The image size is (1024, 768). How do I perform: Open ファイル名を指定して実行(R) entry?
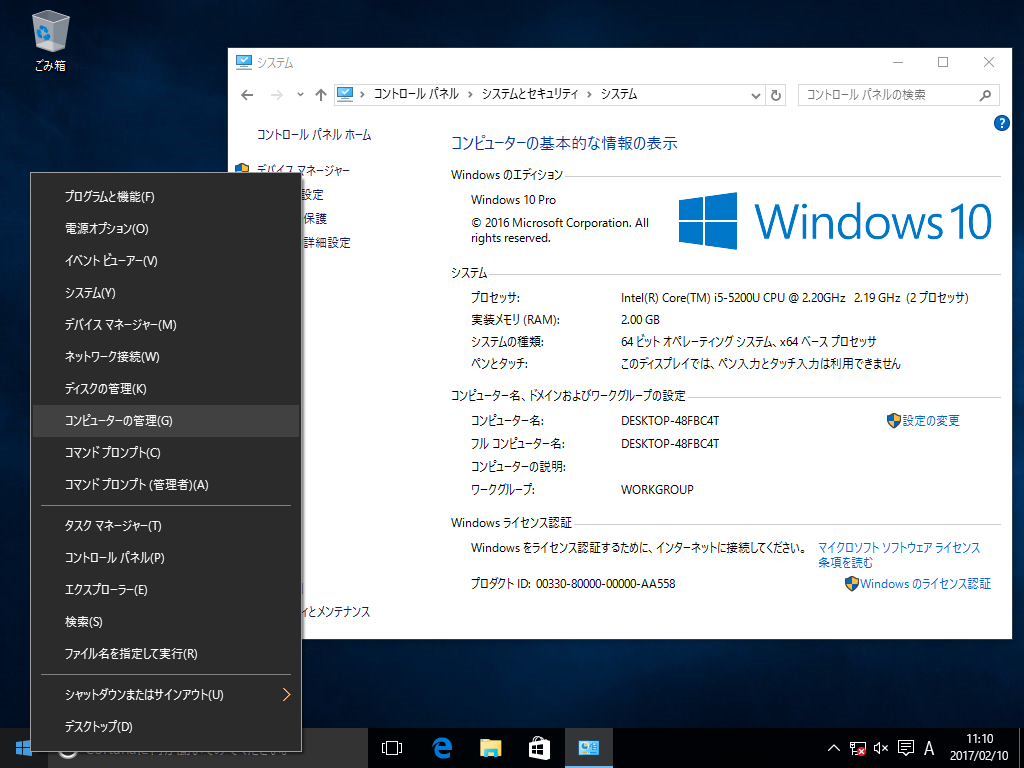click(166, 654)
